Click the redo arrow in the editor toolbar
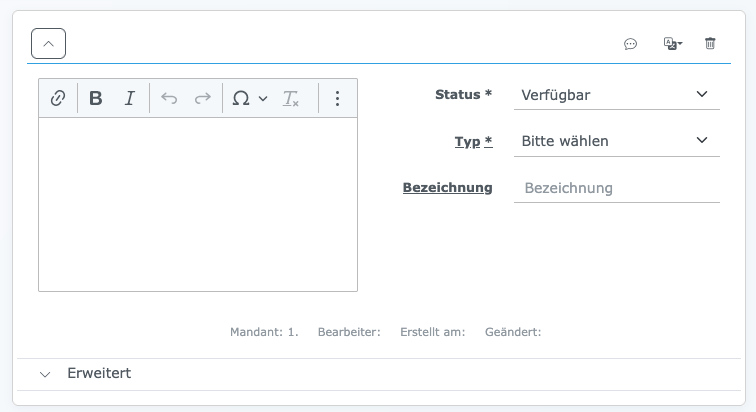The image size is (756, 412). tap(202, 98)
